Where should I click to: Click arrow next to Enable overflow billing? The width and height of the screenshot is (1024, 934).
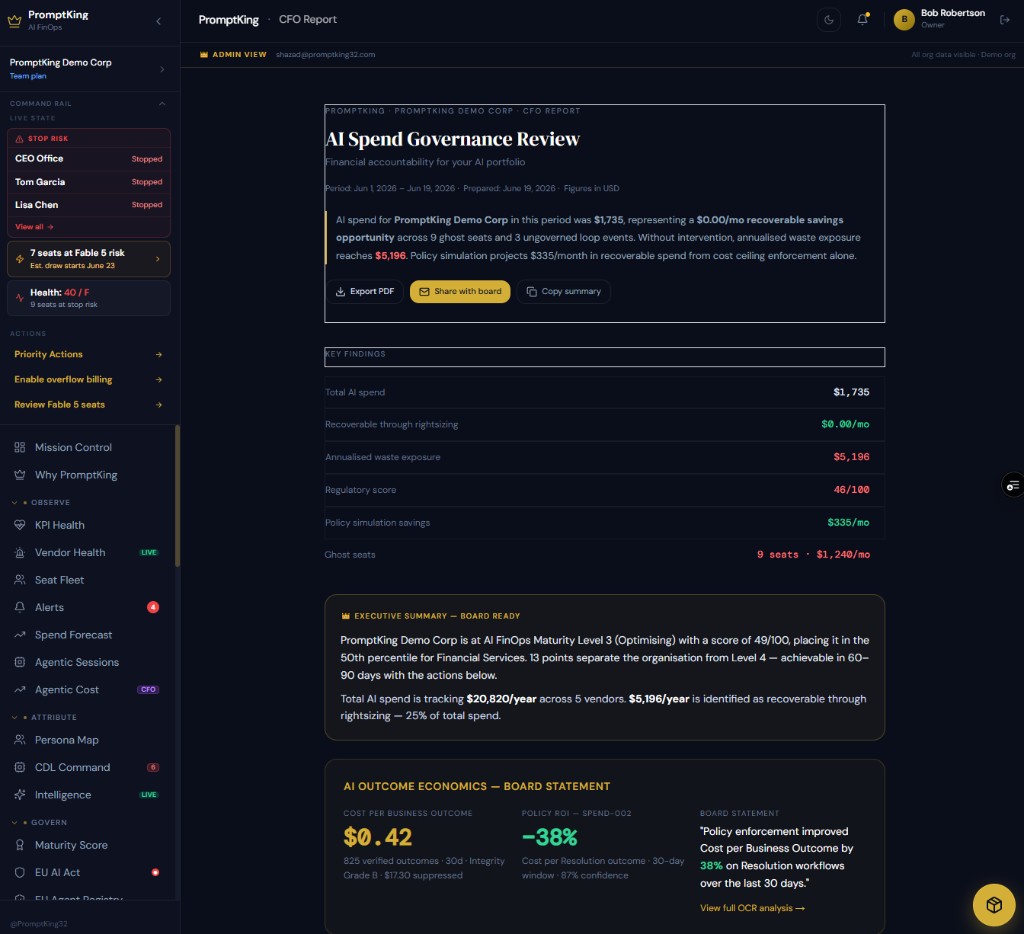tap(159, 379)
